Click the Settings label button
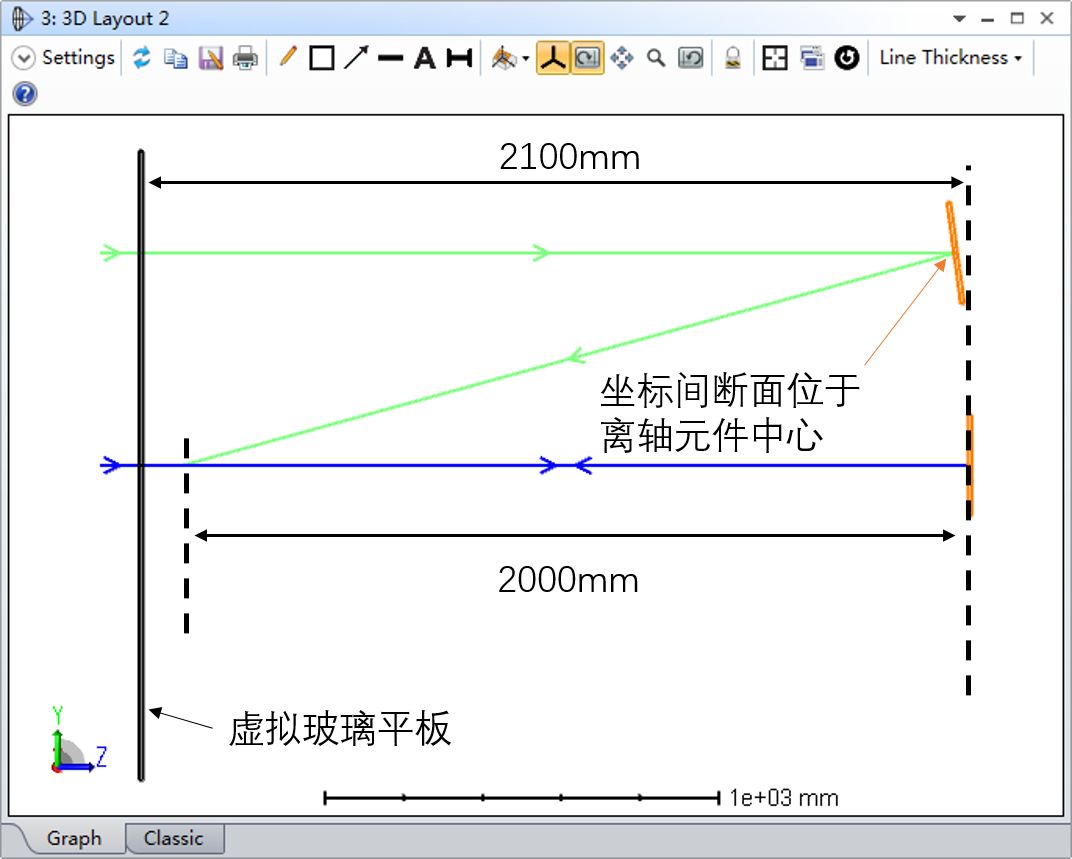Viewport: 1072px width, 859px height. click(x=78, y=58)
